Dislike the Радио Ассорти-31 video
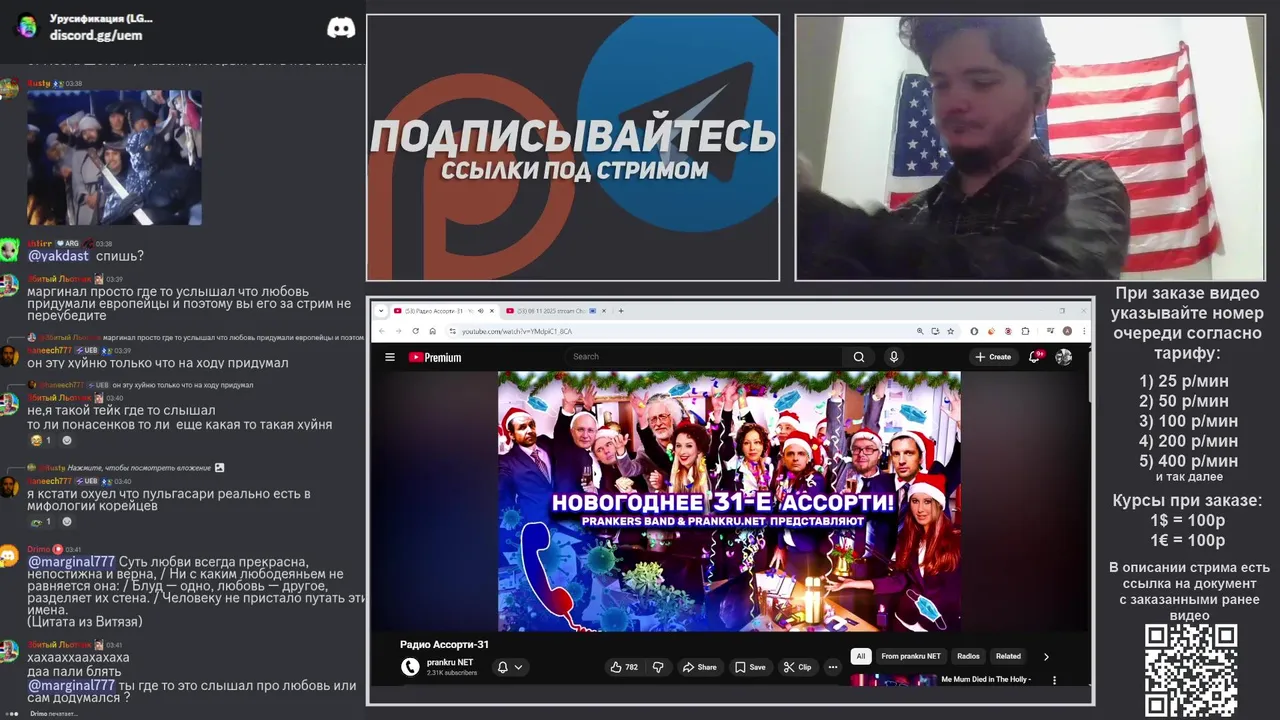 (x=658, y=667)
